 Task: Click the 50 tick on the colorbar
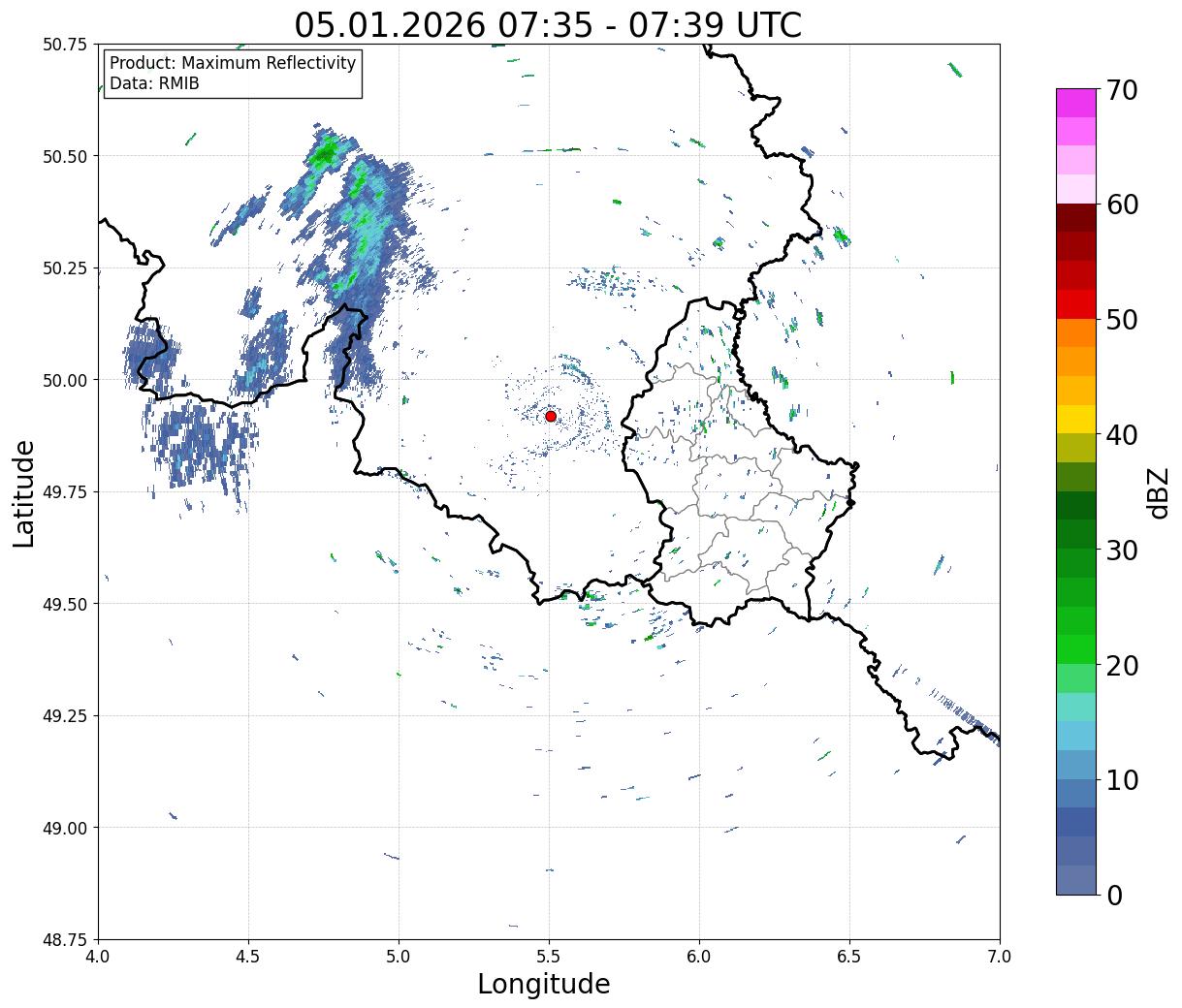coord(1121,320)
